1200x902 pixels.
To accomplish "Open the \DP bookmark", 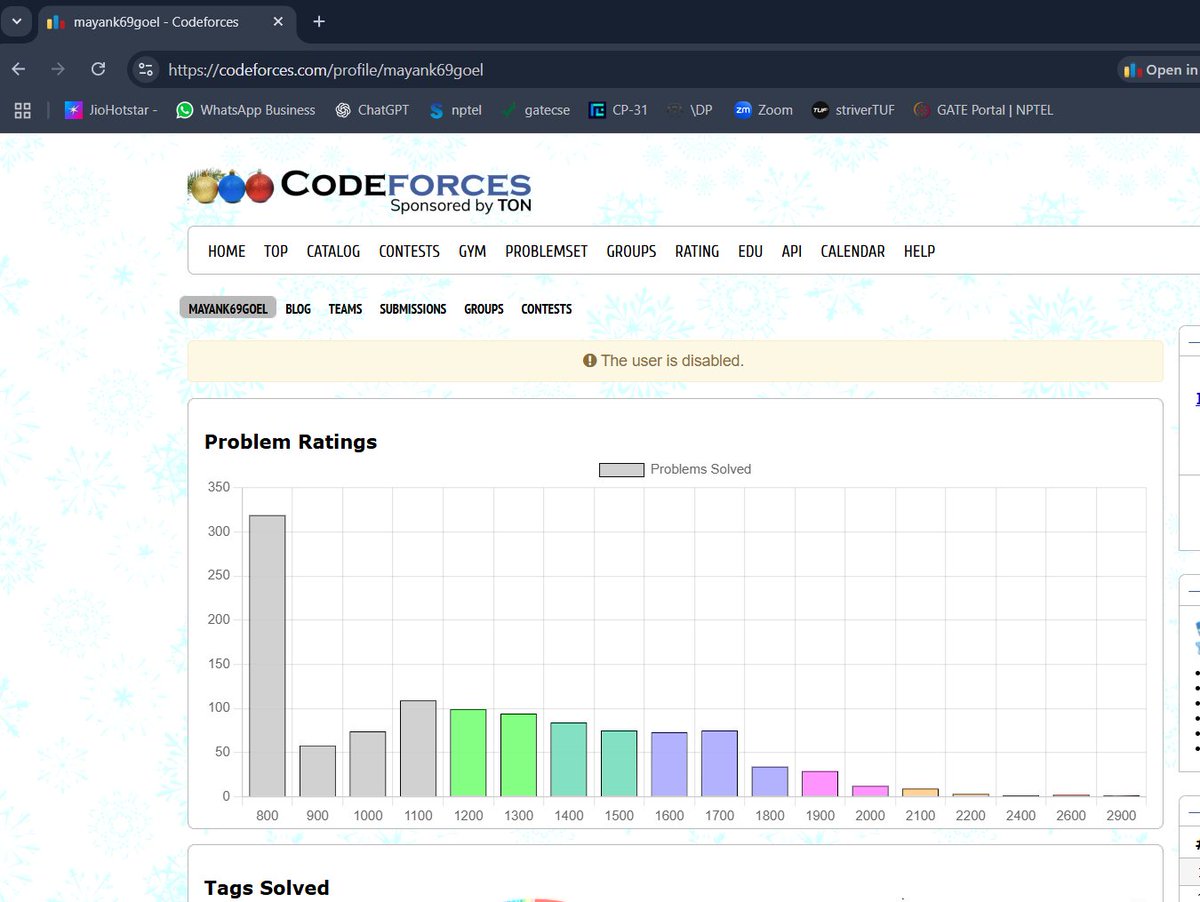I will 690,110.
